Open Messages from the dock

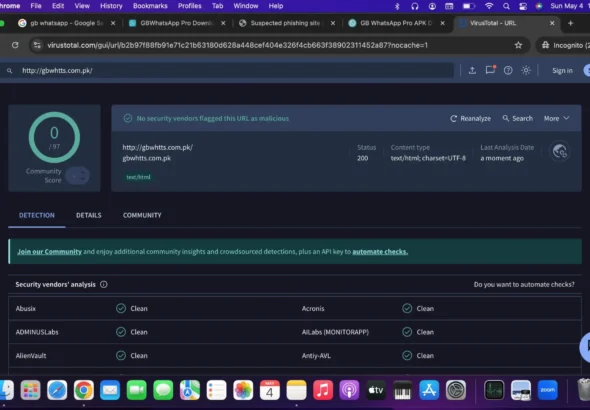[x=163, y=390]
